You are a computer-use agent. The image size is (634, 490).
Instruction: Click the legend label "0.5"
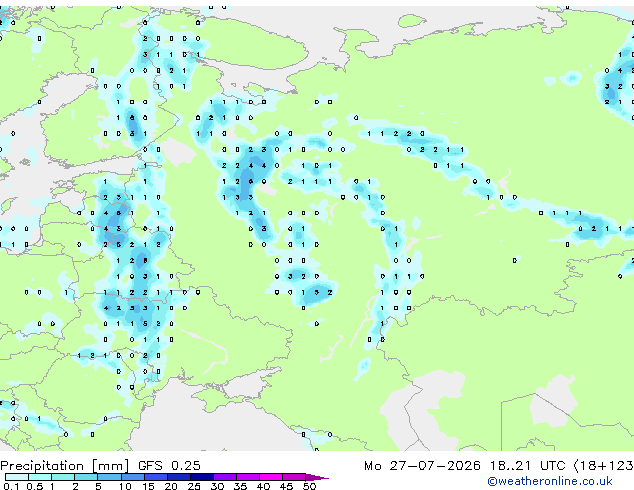point(34,486)
